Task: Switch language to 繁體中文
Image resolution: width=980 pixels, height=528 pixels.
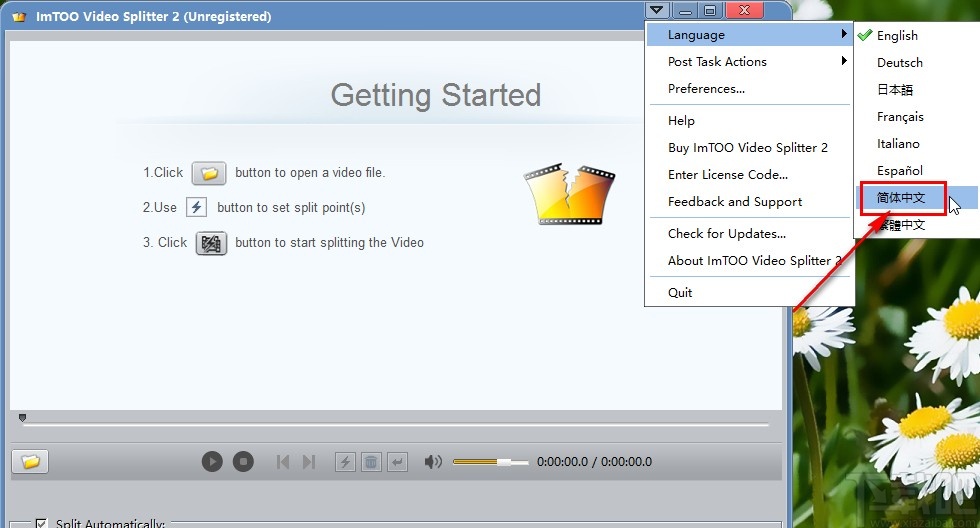Action: click(916, 224)
